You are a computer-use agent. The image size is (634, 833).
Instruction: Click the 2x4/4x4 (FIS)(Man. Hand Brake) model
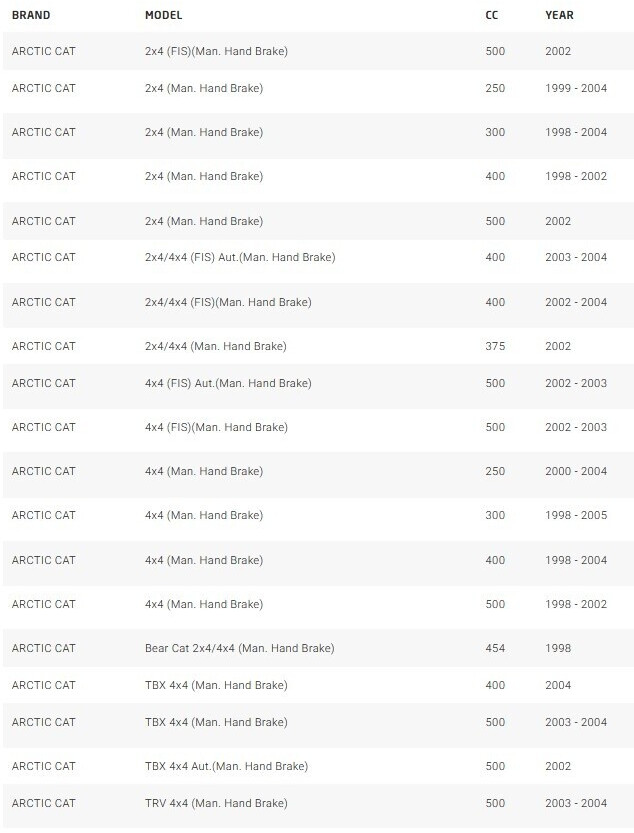[228, 302]
